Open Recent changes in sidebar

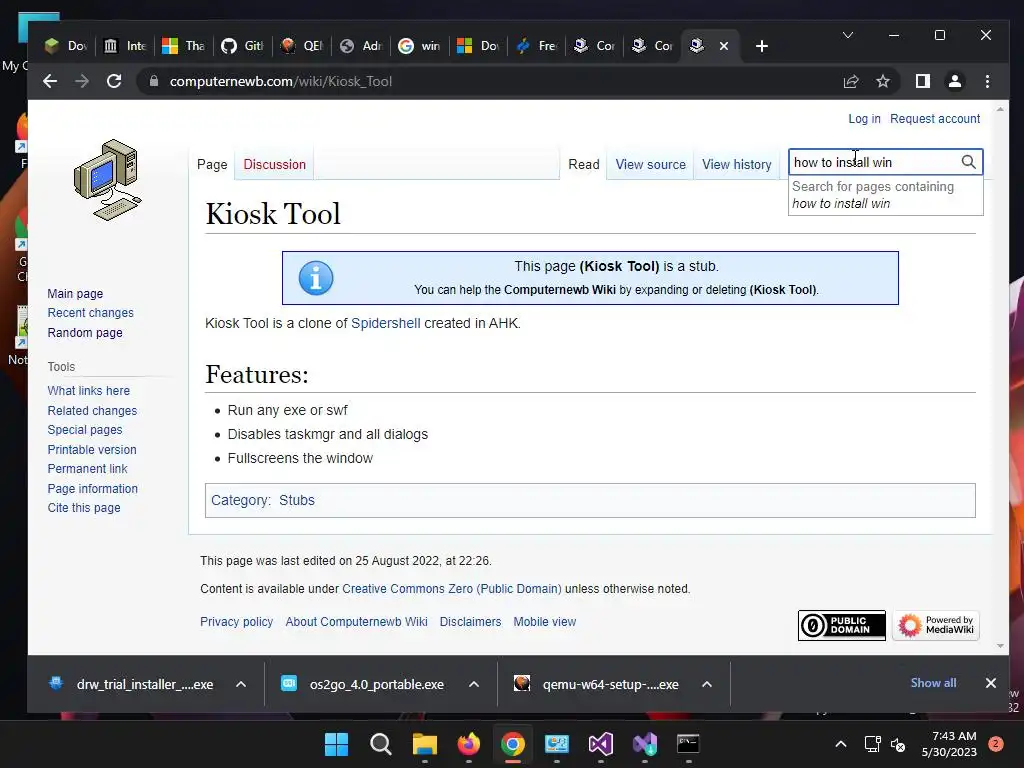pos(90,313)
